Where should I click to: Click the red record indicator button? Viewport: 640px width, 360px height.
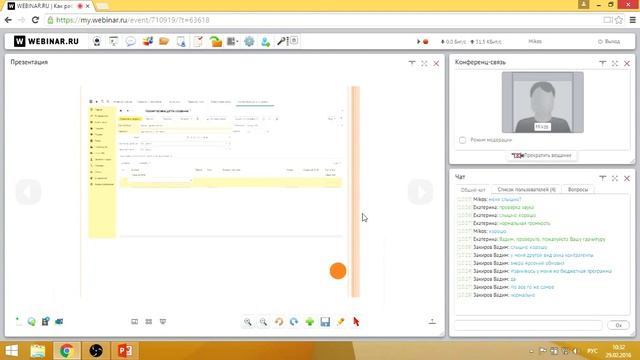(426, 42)
